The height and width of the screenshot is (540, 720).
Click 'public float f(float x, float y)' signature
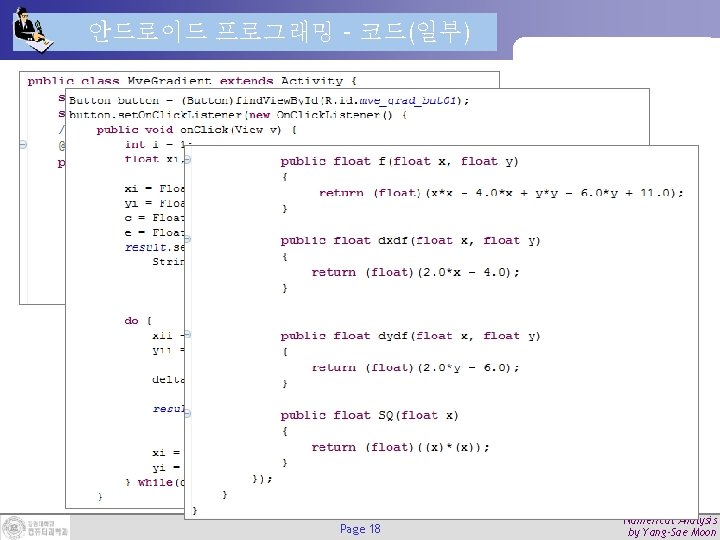[399, 162]
